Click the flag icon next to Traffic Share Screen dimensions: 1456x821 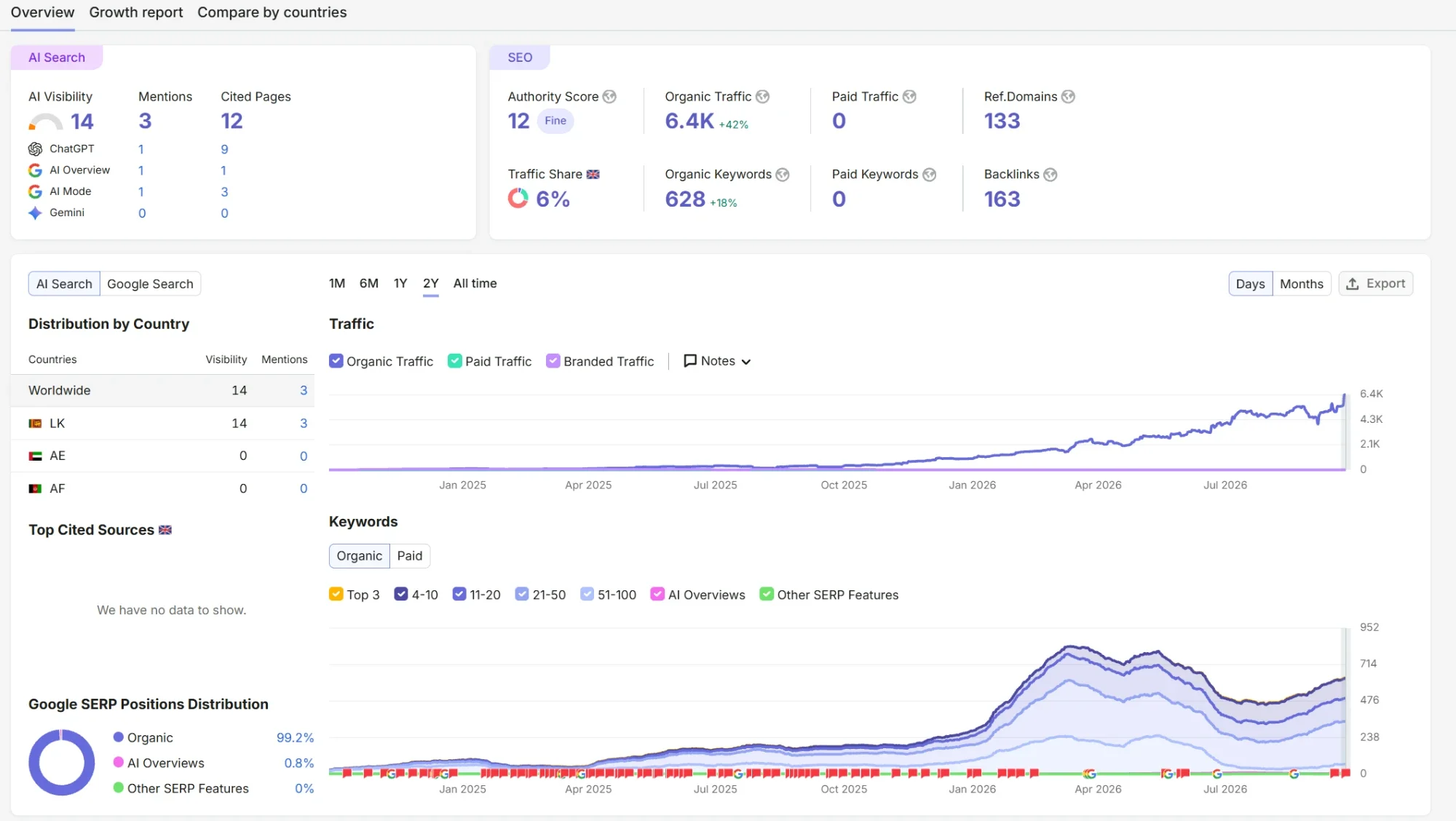[x=593, y=175]
